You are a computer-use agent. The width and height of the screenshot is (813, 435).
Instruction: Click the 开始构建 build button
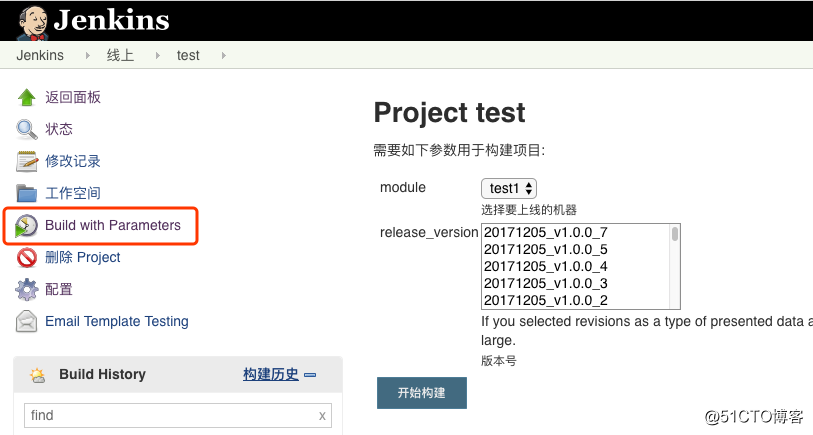tap(422, 393)
